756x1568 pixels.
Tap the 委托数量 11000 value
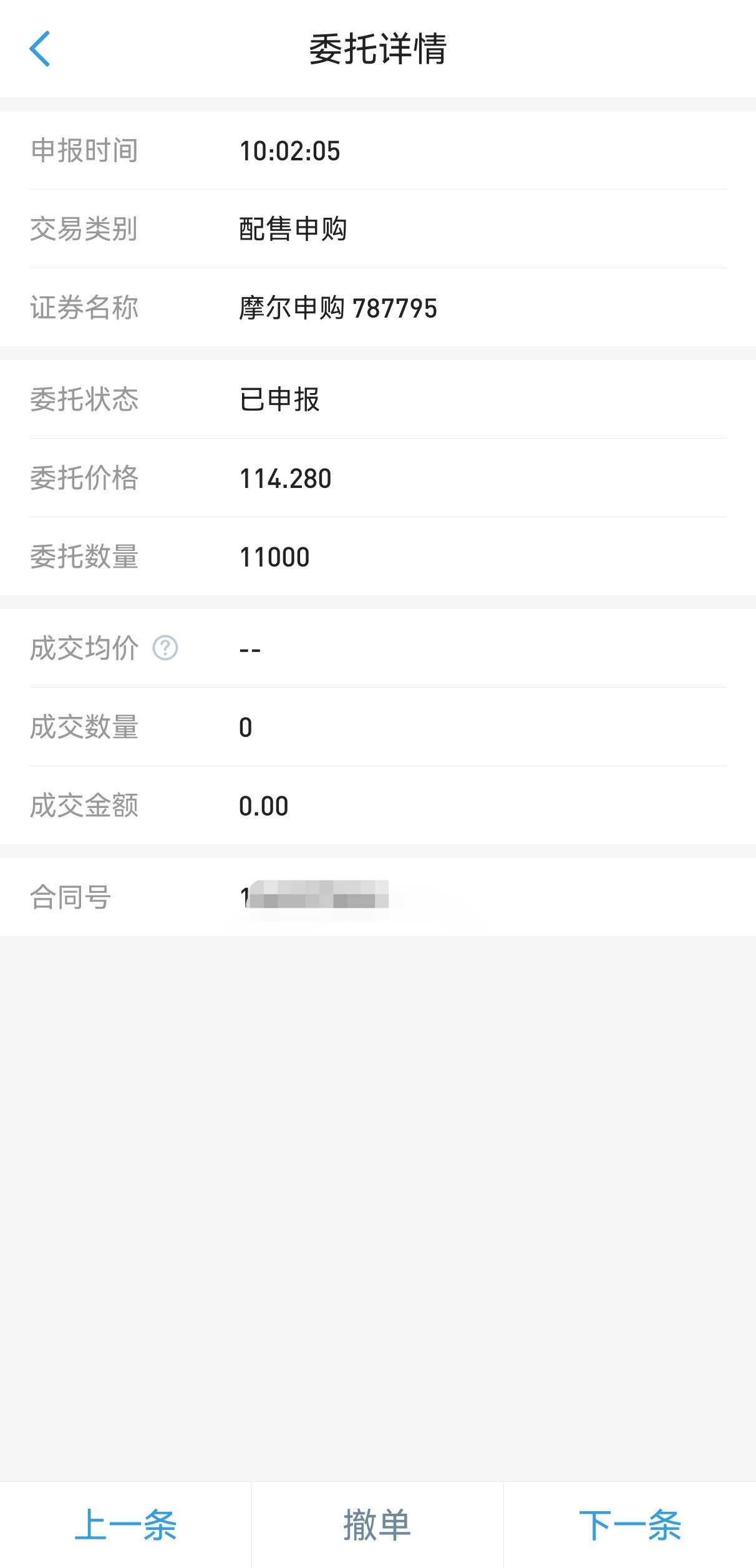(x=274, y=557)
